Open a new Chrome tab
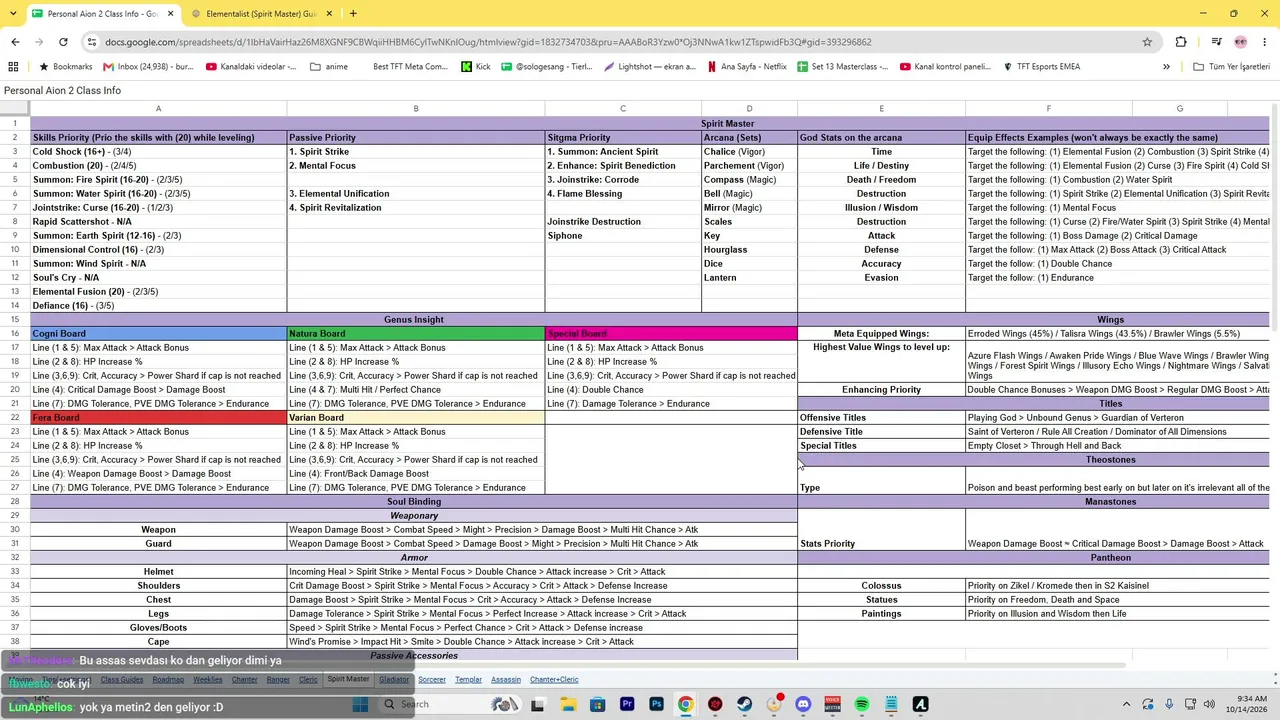 (x=353, y=13)
